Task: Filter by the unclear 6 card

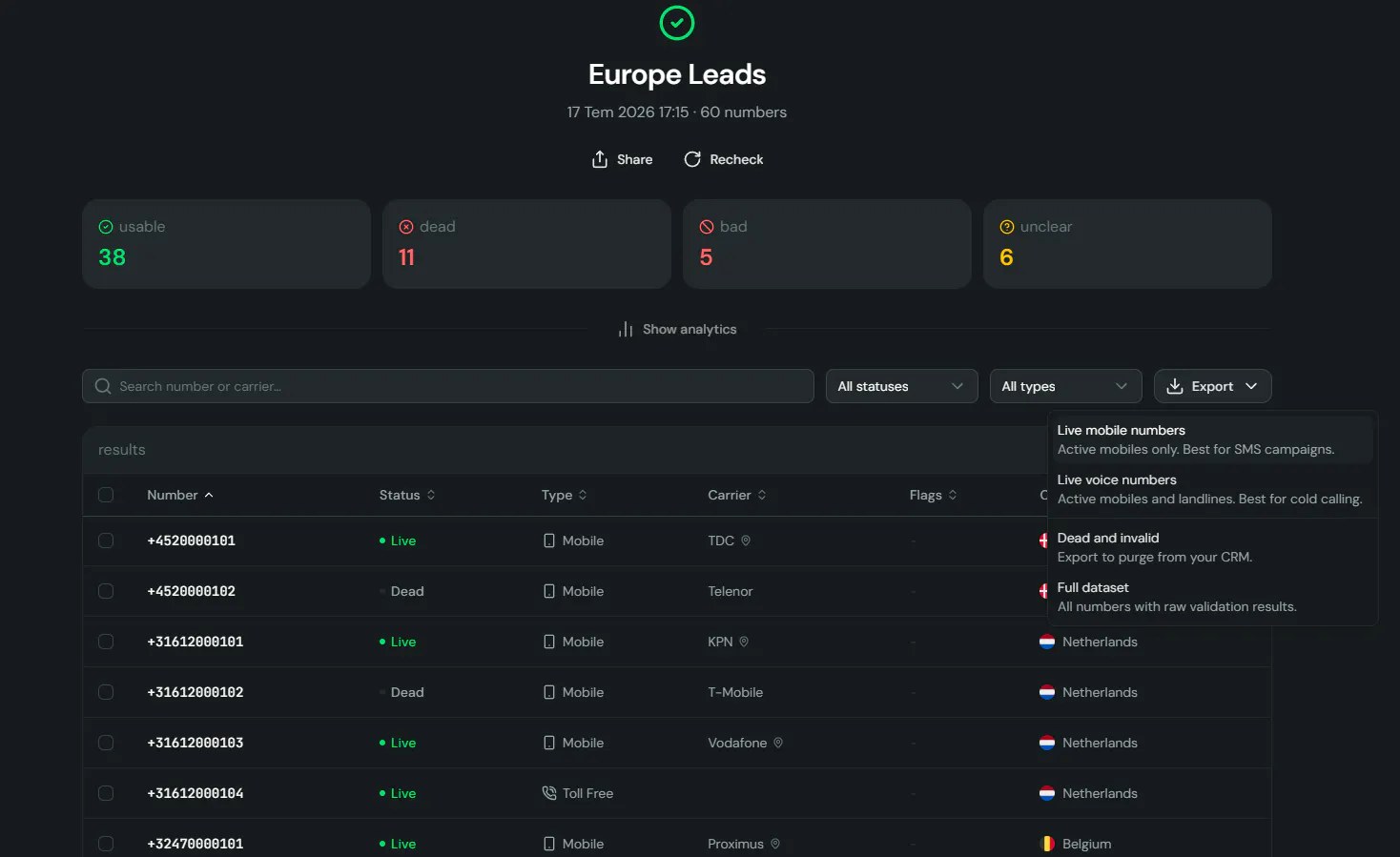Action: (x=1127, y=244)
